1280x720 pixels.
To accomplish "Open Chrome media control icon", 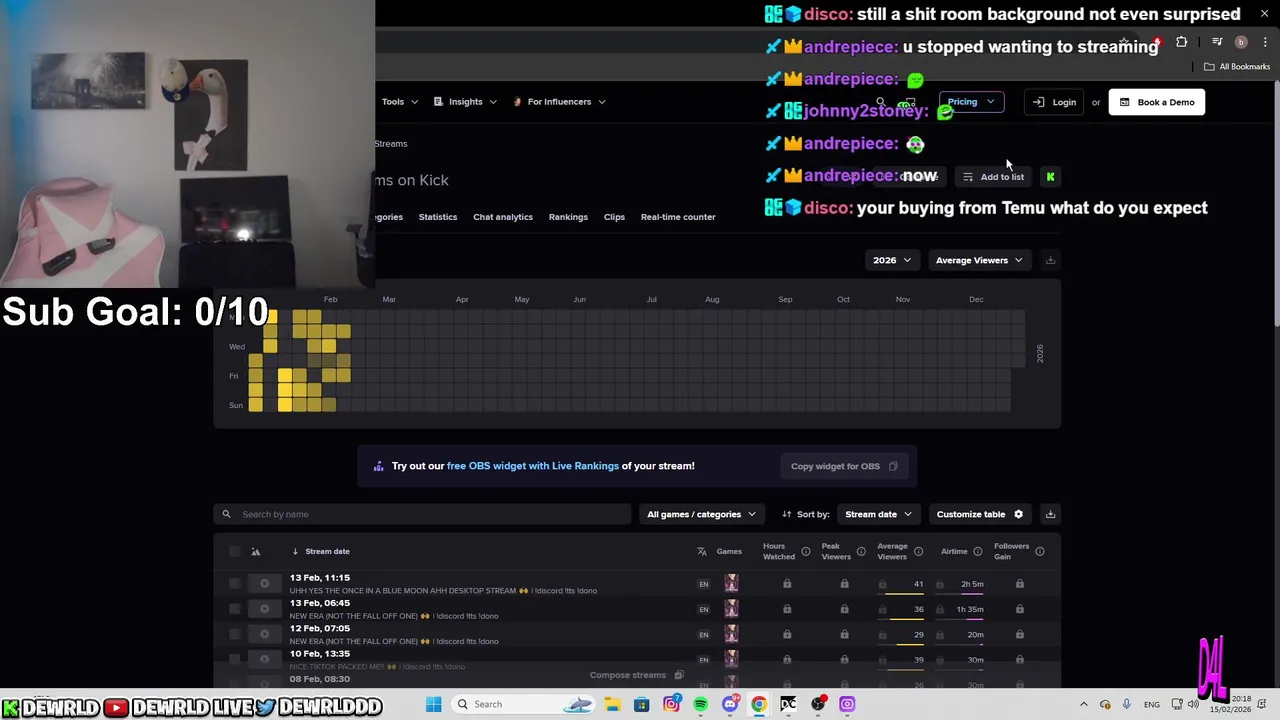I will (x=1217, y=42).
